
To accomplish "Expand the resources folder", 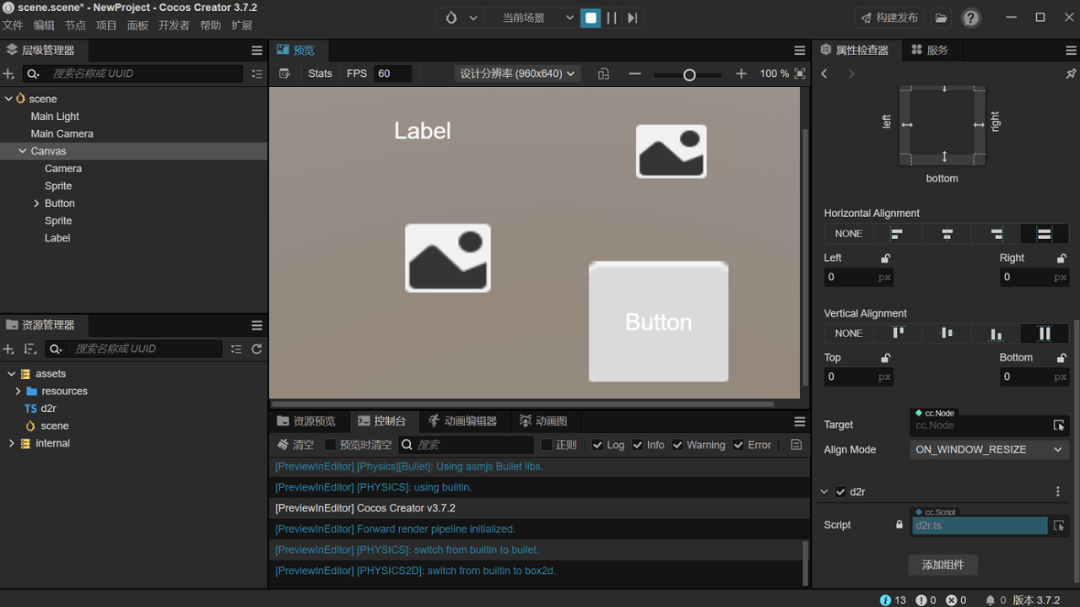I will (x=18, y=391).
